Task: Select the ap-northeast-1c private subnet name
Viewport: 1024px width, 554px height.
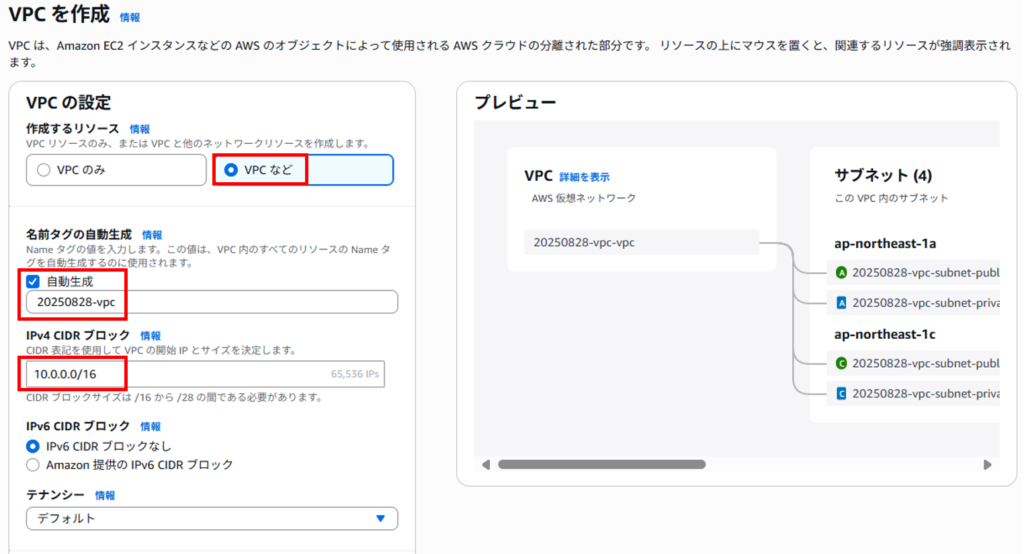Action: [x=925, y=393]
